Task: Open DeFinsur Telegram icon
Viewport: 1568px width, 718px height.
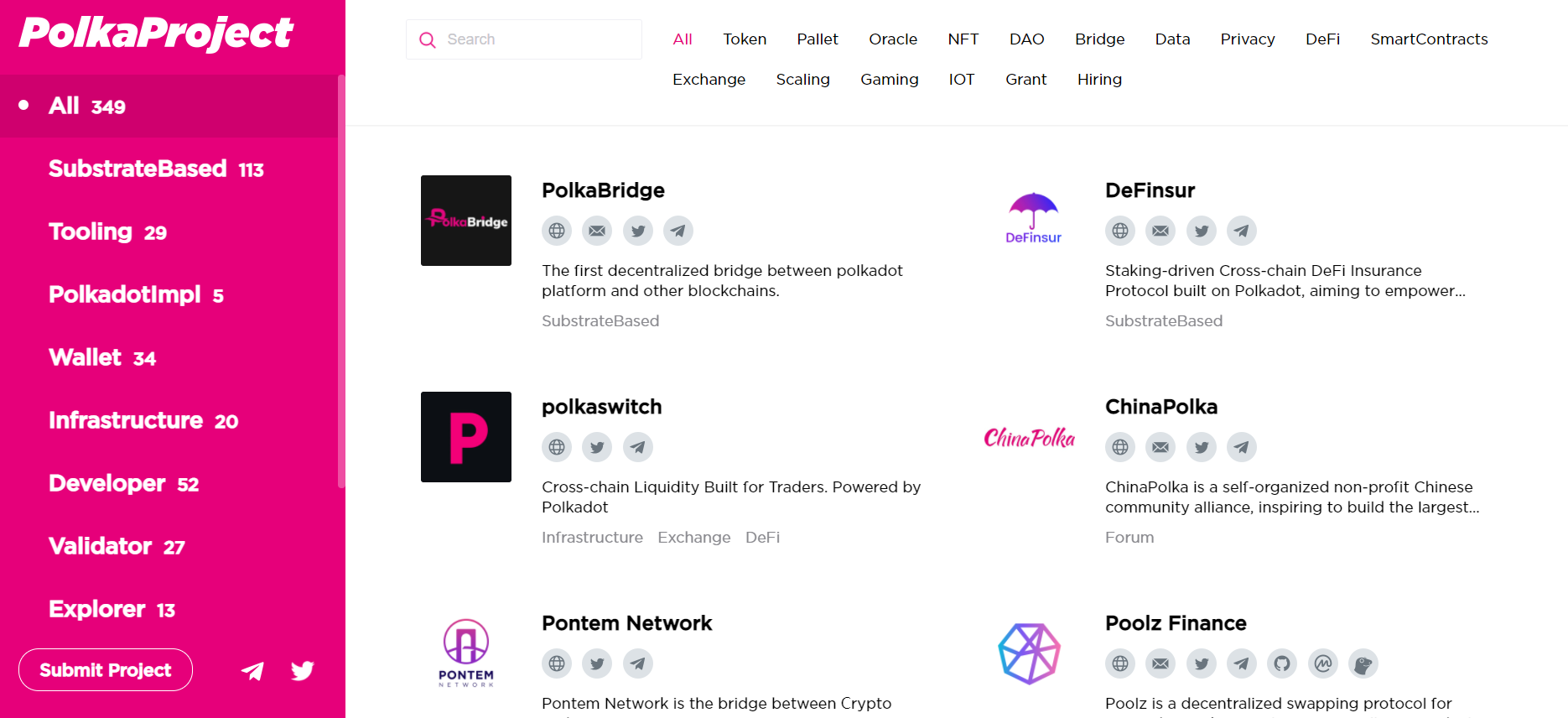Action: point(1242,231)
